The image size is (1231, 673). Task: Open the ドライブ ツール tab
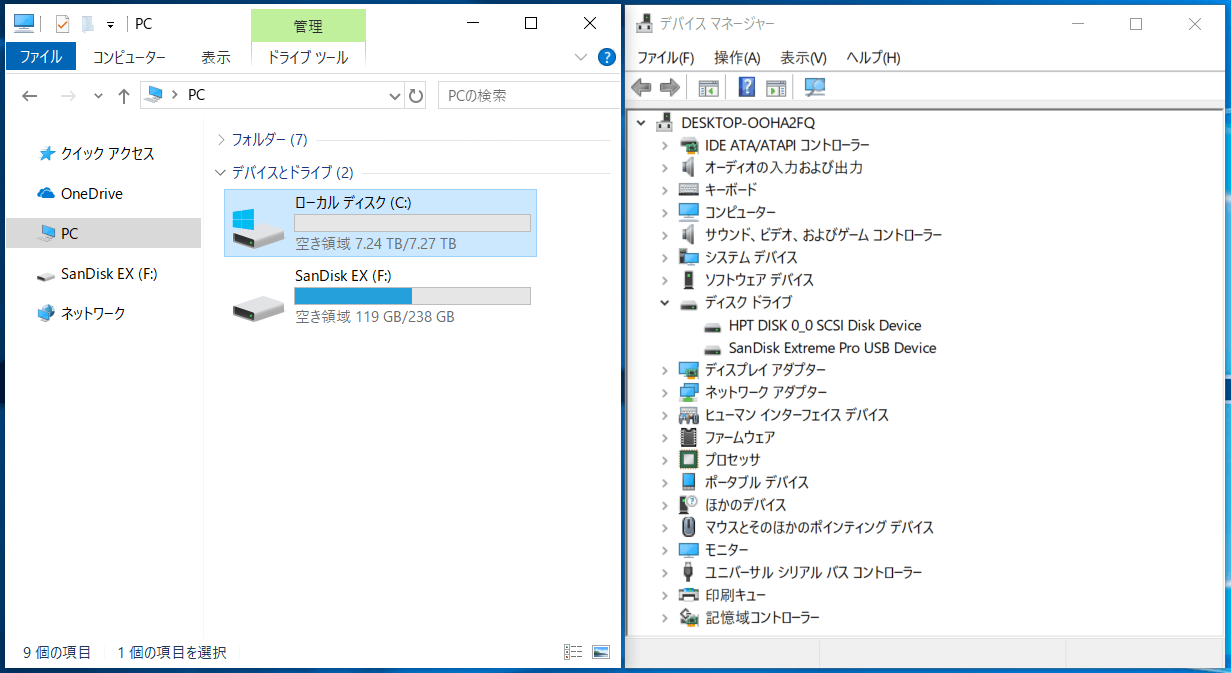click(x=308, y=57)
